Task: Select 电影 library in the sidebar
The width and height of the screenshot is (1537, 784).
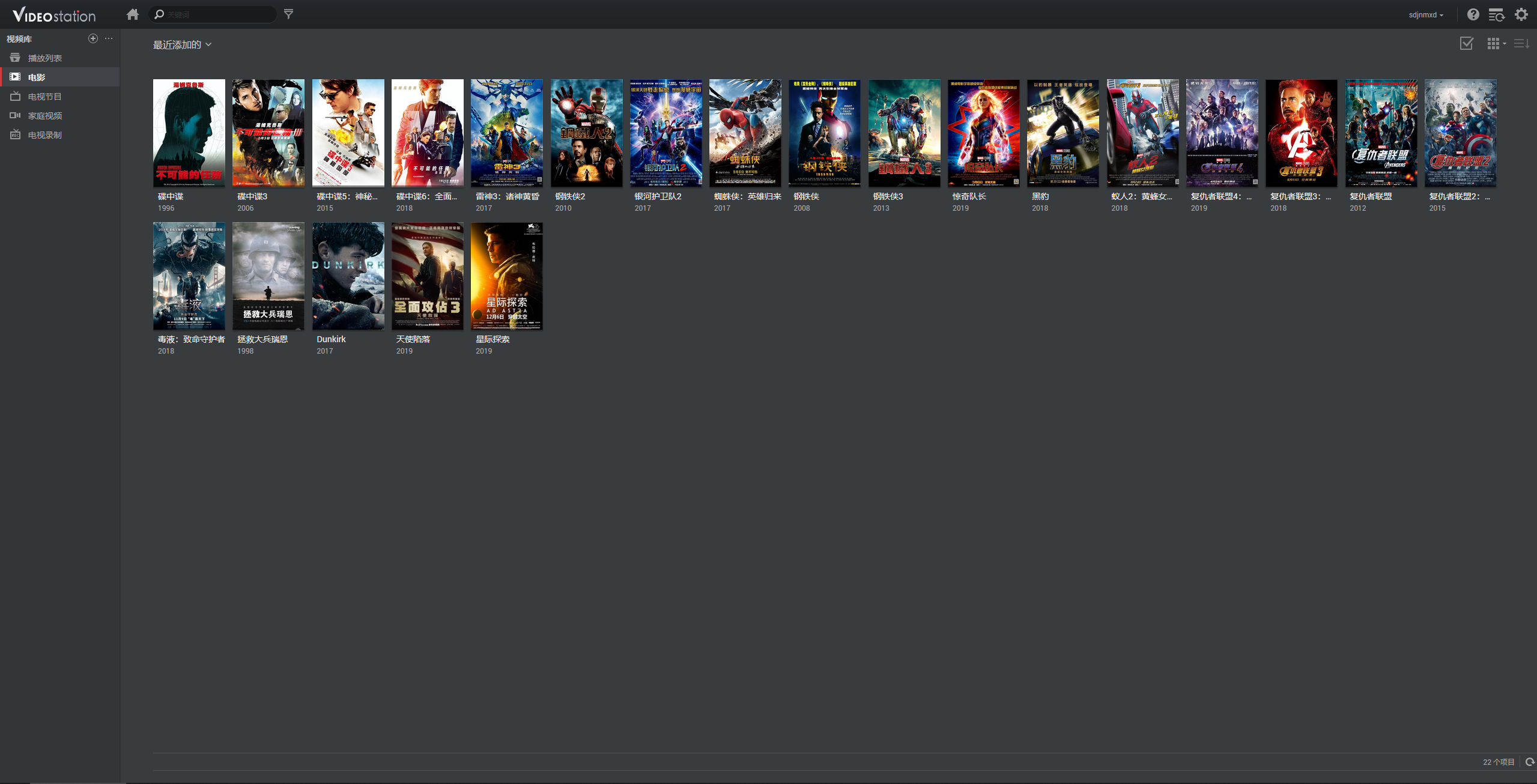Action: (60, 77)
